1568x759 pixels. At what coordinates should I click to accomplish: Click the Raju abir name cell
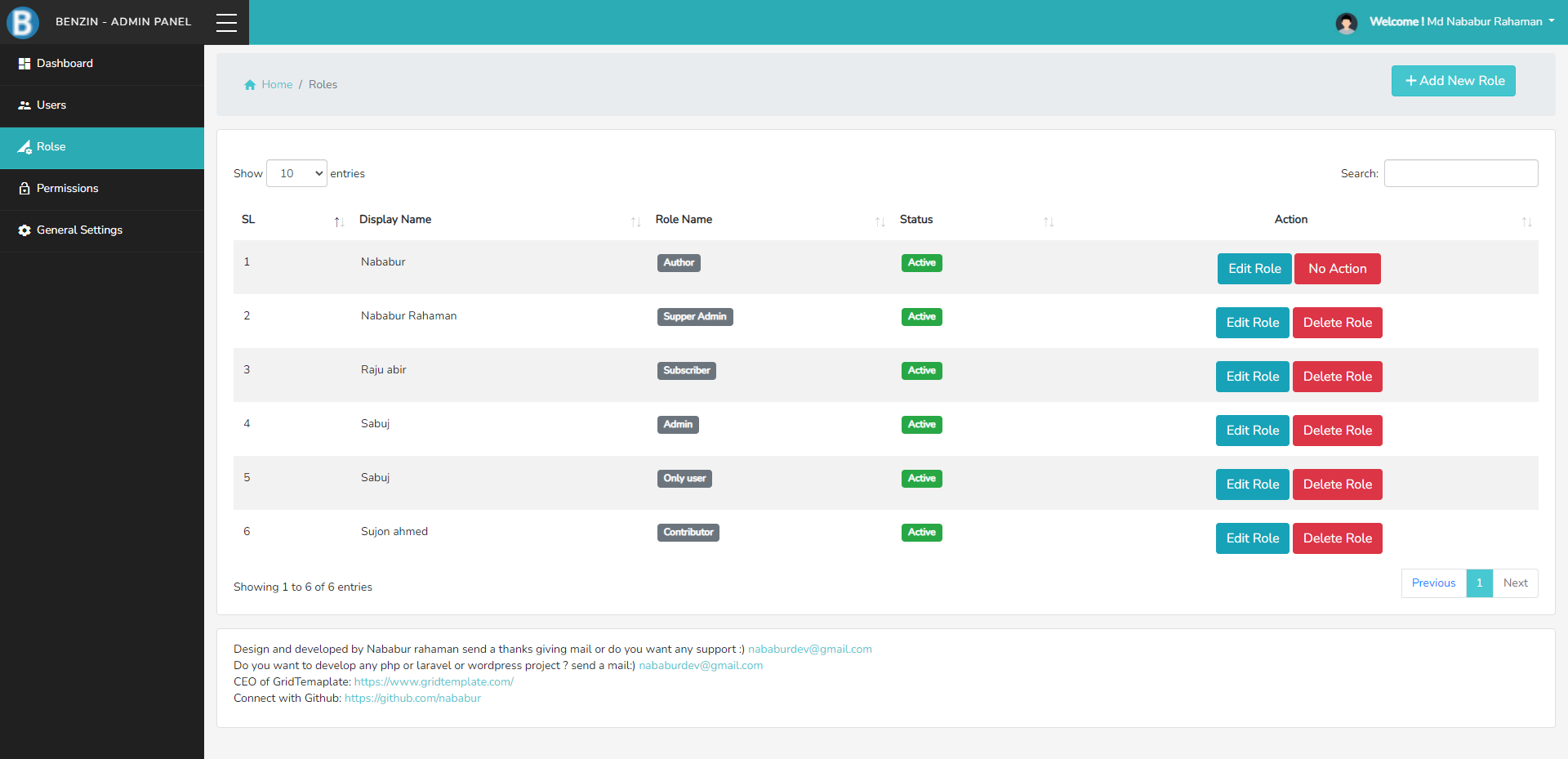click(x=384, y=370)
